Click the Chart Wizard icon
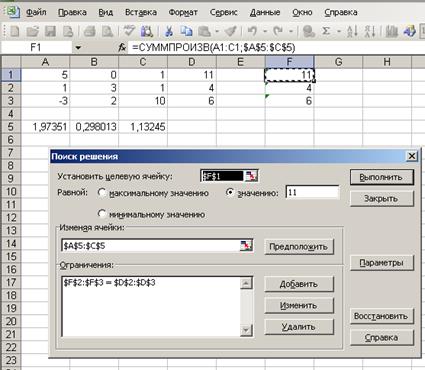425x370 pixels. (x=392, y=32)
